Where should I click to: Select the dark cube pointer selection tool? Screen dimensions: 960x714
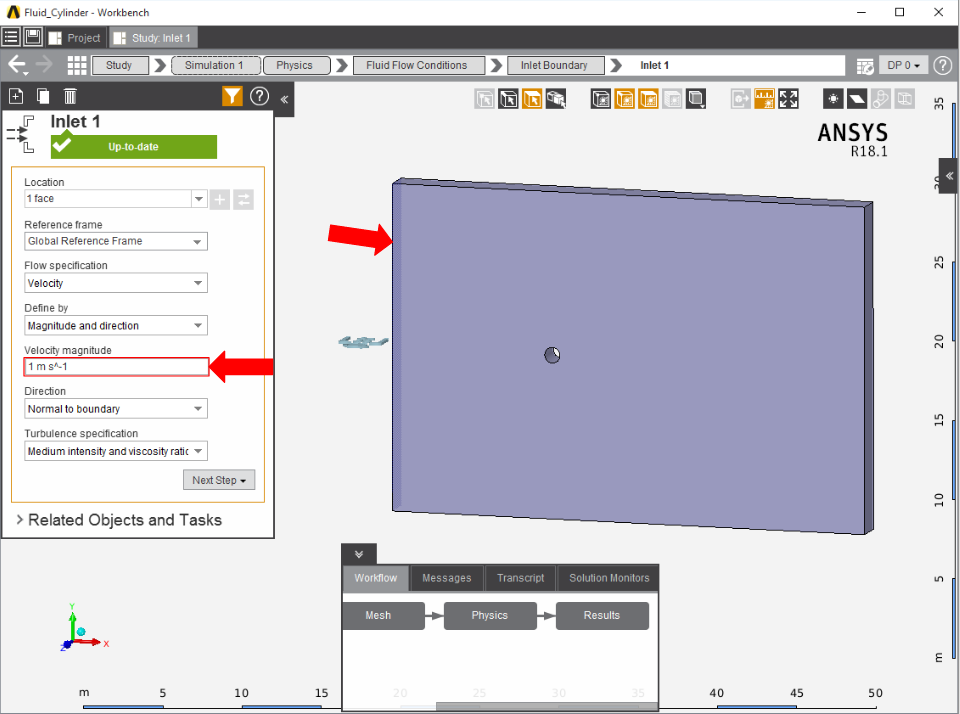(x=508, y=99)
